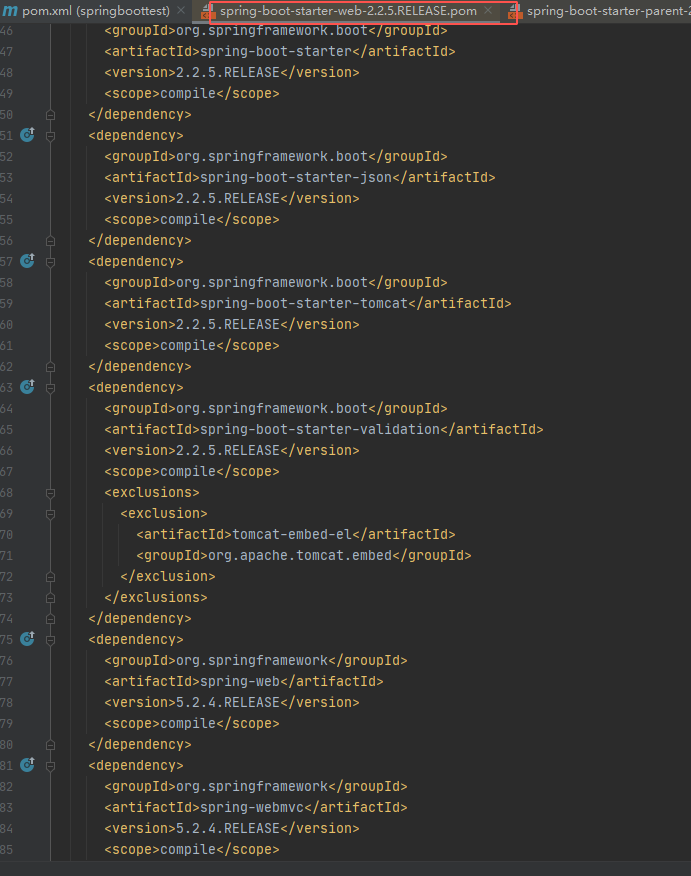Close pom.xml (springboottest) tab
The image size is (691, 876).
(180, 11)
